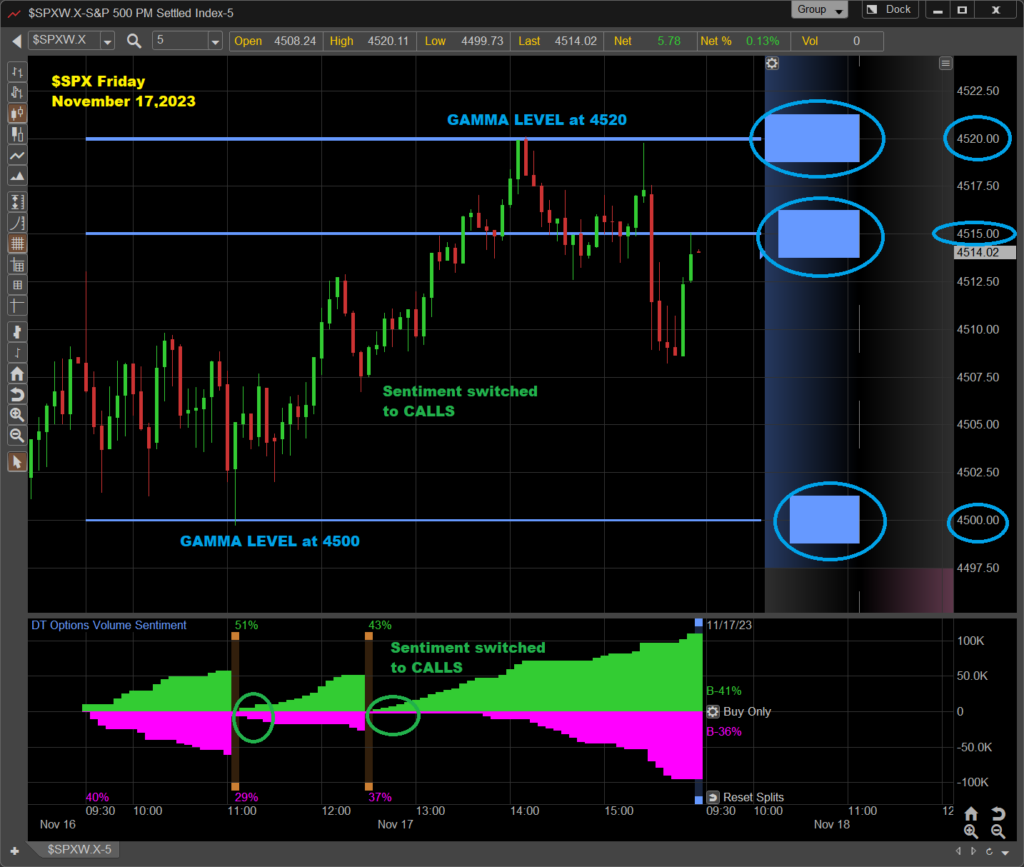Screen dimensions: 1024x867
Task: Select the pointer cursor tool
Action: tap(17, 462)
